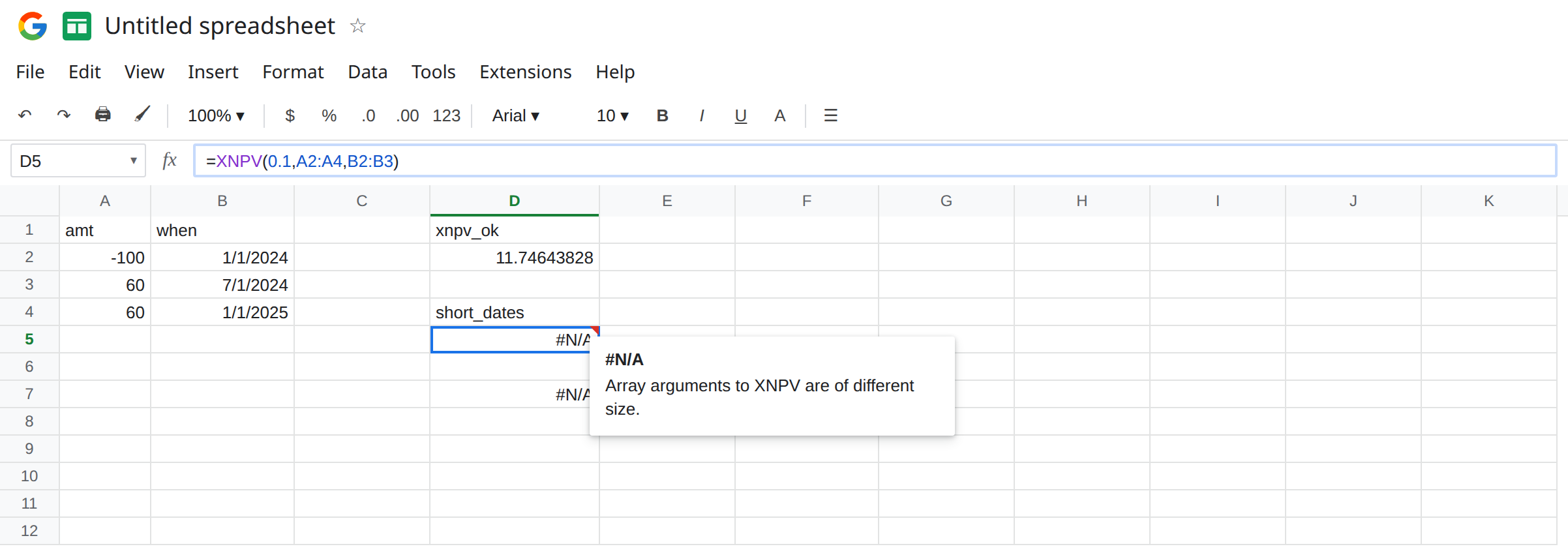Toggle underline formatting
The image size is (1568, 553).
(740, 116)
